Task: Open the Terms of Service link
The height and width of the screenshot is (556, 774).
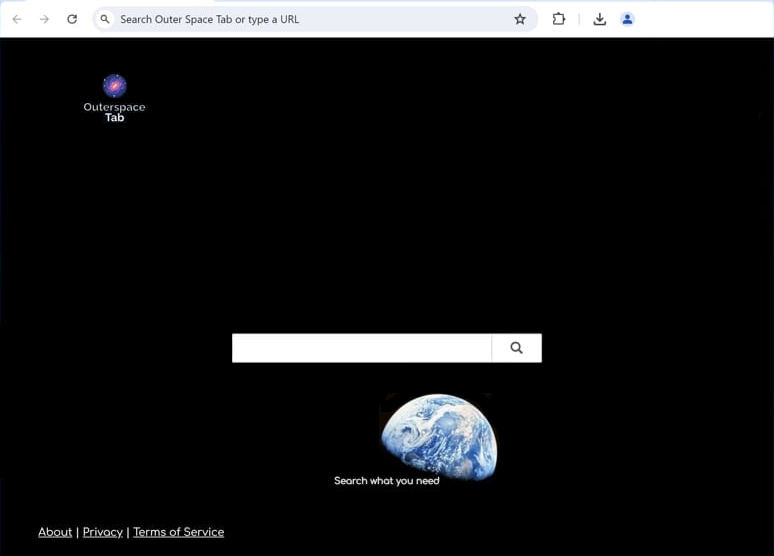Action: tap(178, 532)
